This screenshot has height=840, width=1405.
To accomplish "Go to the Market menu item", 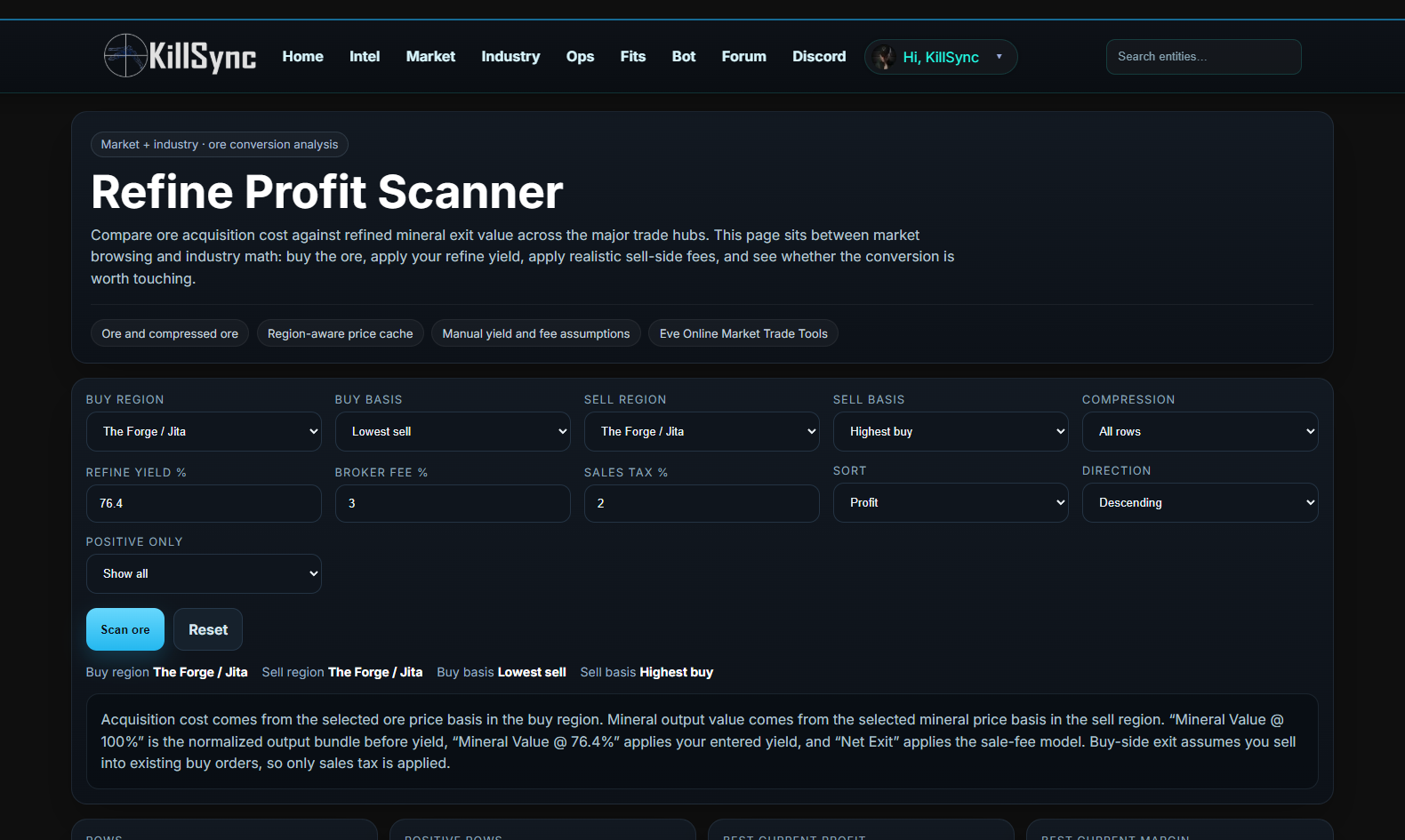I will pos(430,56).
